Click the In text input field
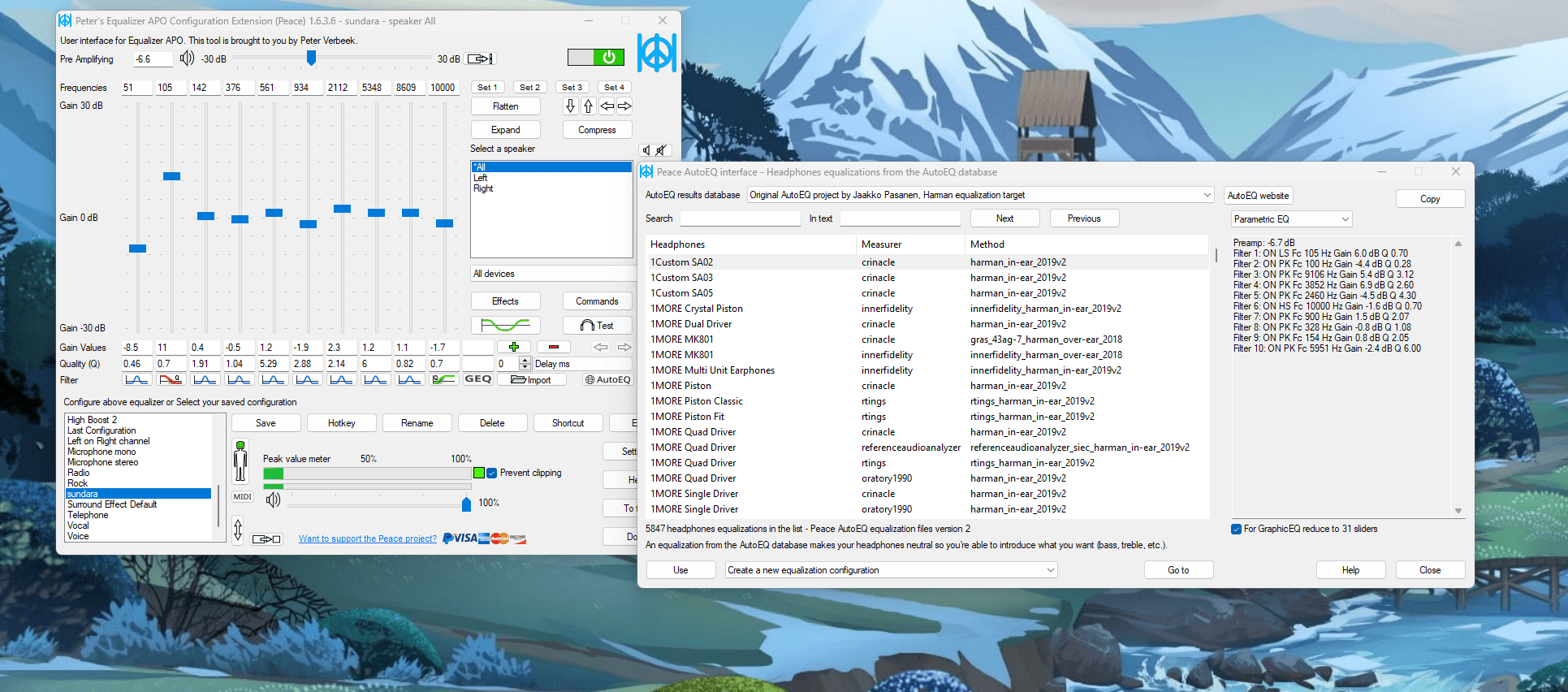1568x692 pixels. point(900,218)
